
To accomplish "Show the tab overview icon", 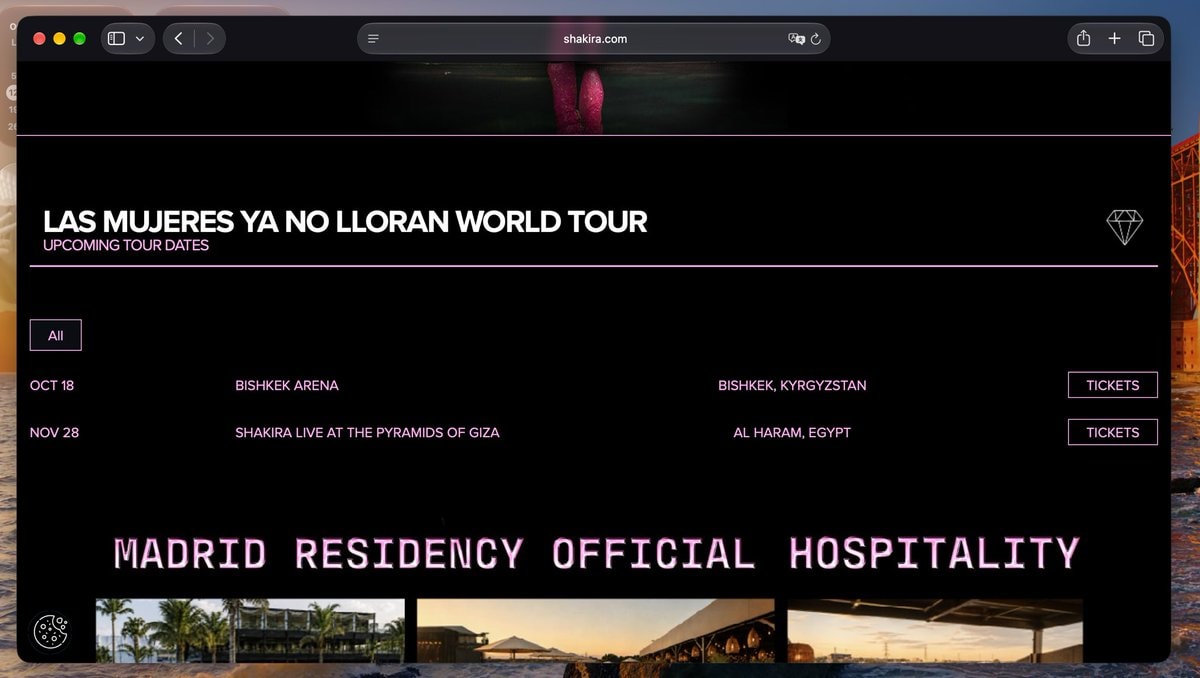I will pos(1146,39).
